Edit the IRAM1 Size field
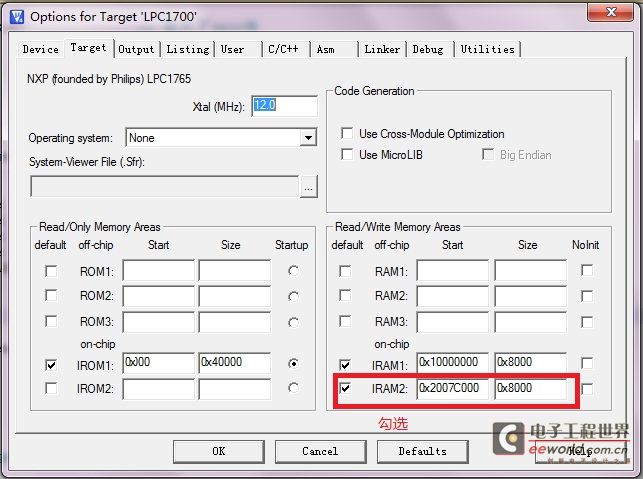 530,363
